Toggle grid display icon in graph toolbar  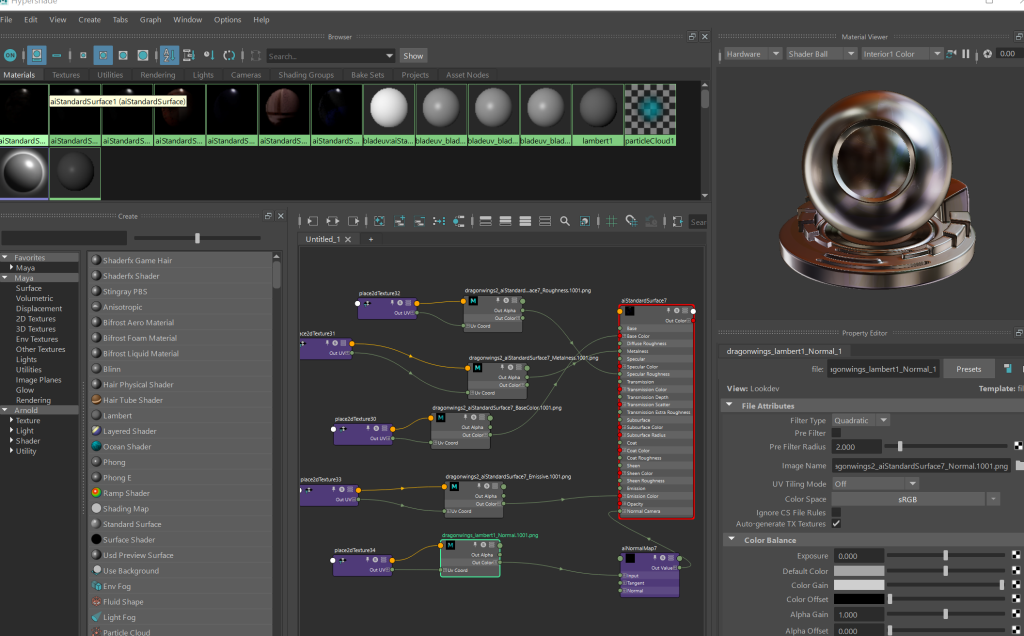pyautogui.click(x=611, y=221)
